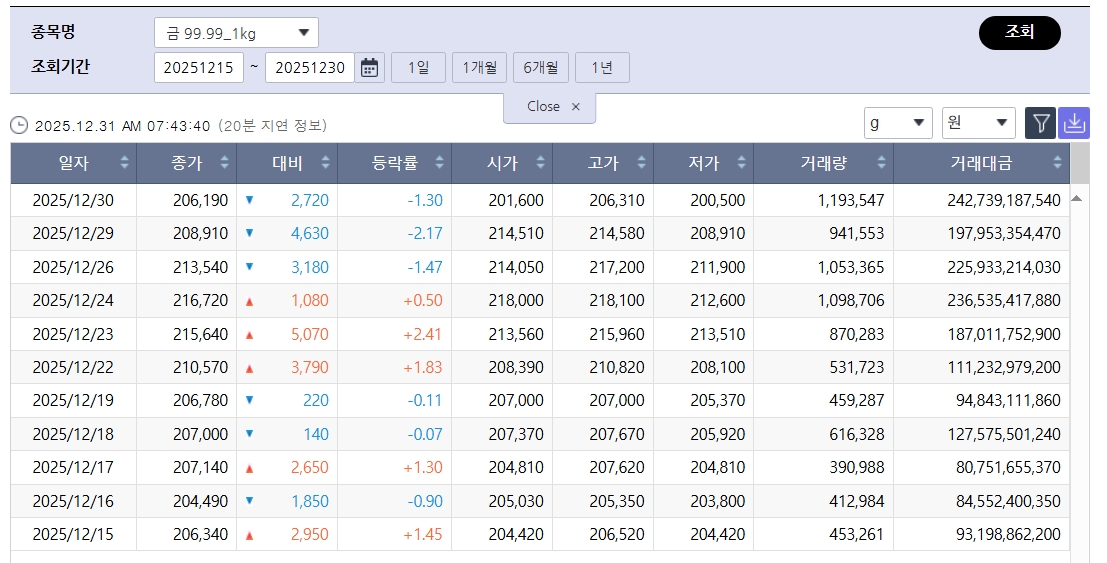1107x563 pixels.
Task: Click the 거래량 column header
Action: 823,163
